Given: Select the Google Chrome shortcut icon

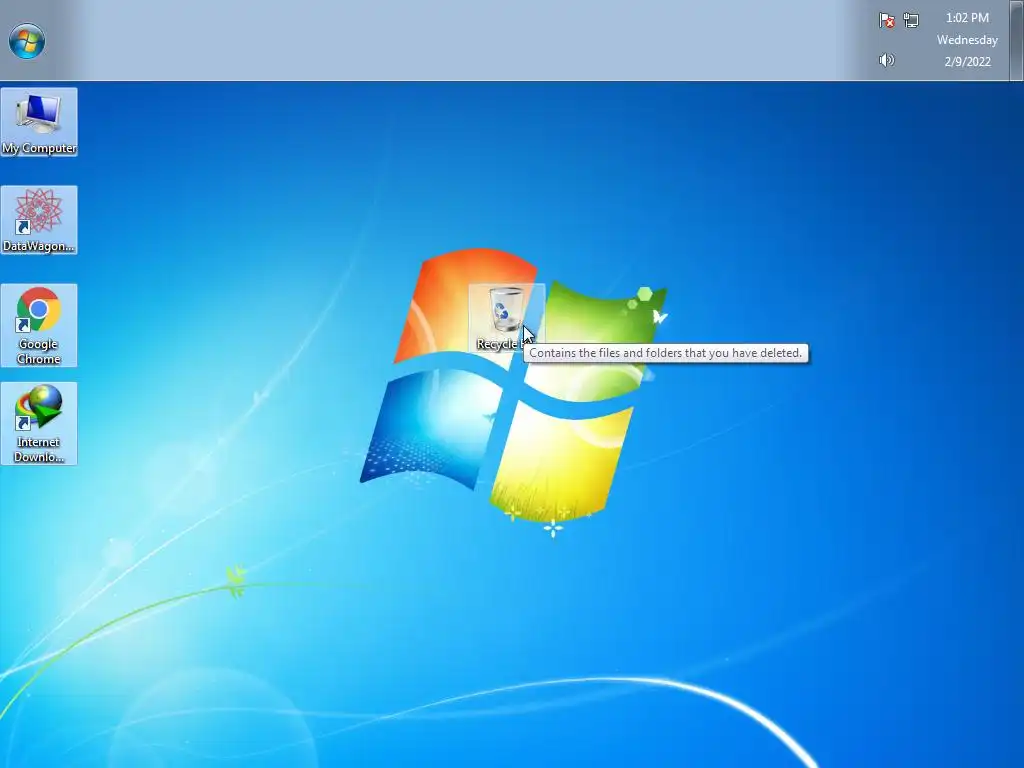Looking at the screenshot, I should pyautogui.click(x=39, y=325).
